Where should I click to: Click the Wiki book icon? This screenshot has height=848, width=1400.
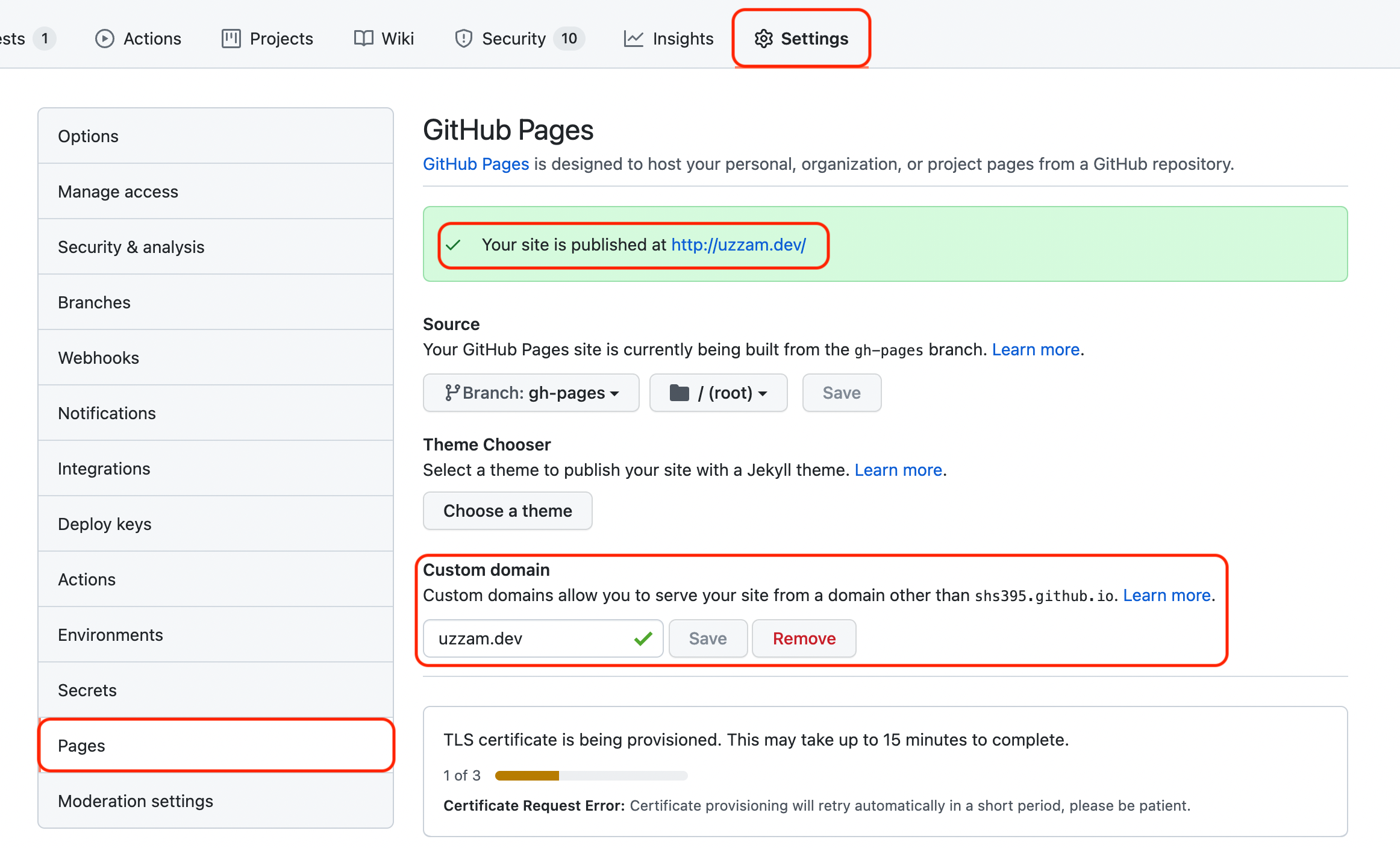pos(363,39)
